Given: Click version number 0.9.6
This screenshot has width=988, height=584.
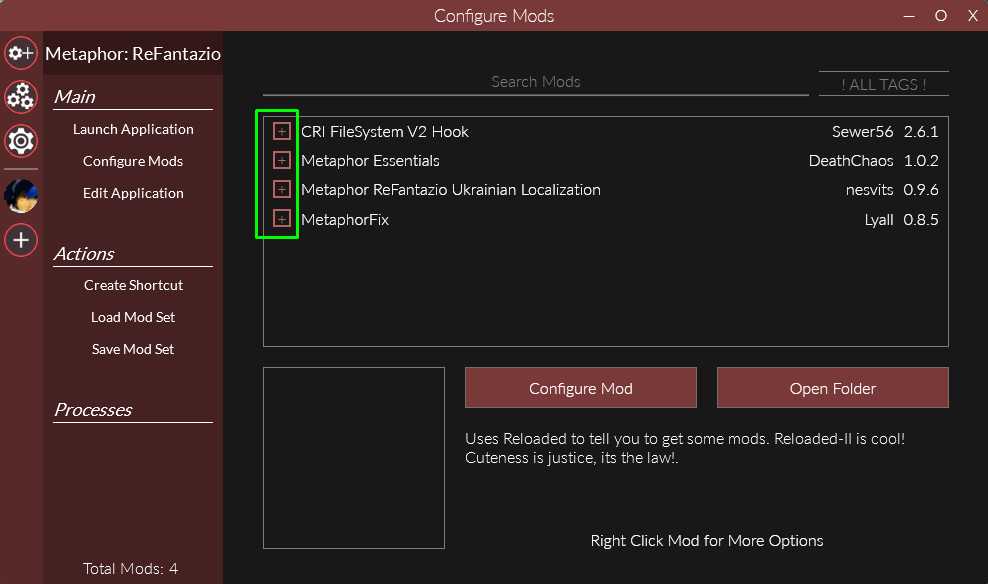Looking at the screenshot, I should (921, 190).
